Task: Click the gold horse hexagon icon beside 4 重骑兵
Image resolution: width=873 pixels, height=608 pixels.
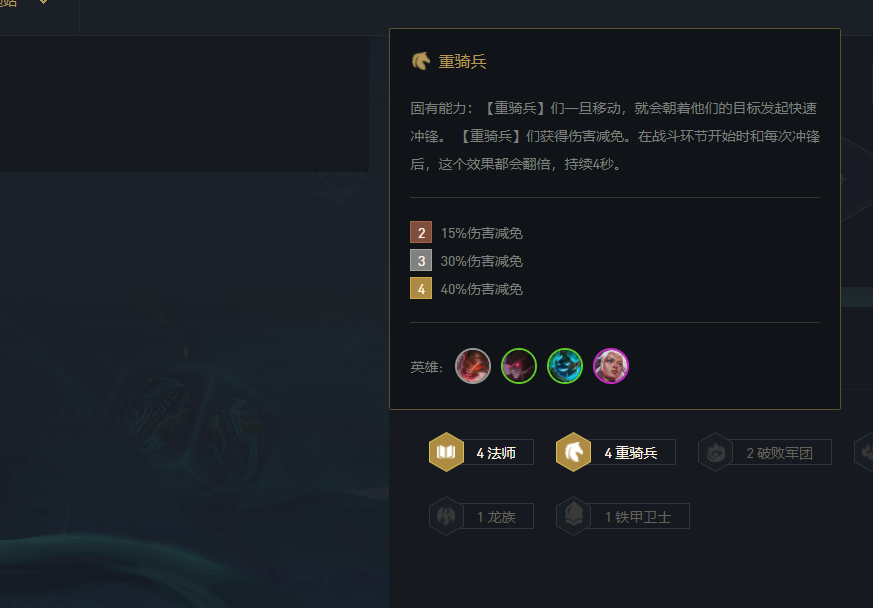Action: pos(573,452)
